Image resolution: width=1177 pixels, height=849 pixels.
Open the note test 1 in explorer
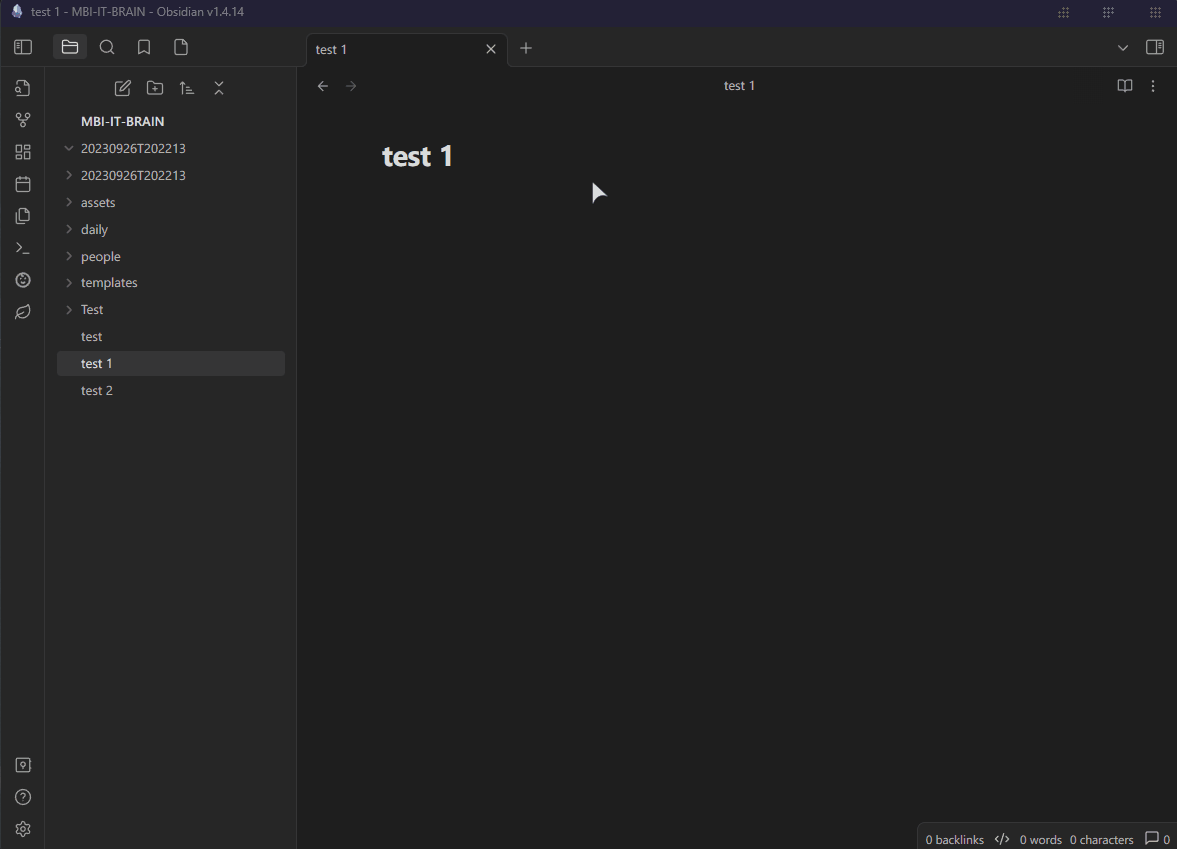pos(170,363)
